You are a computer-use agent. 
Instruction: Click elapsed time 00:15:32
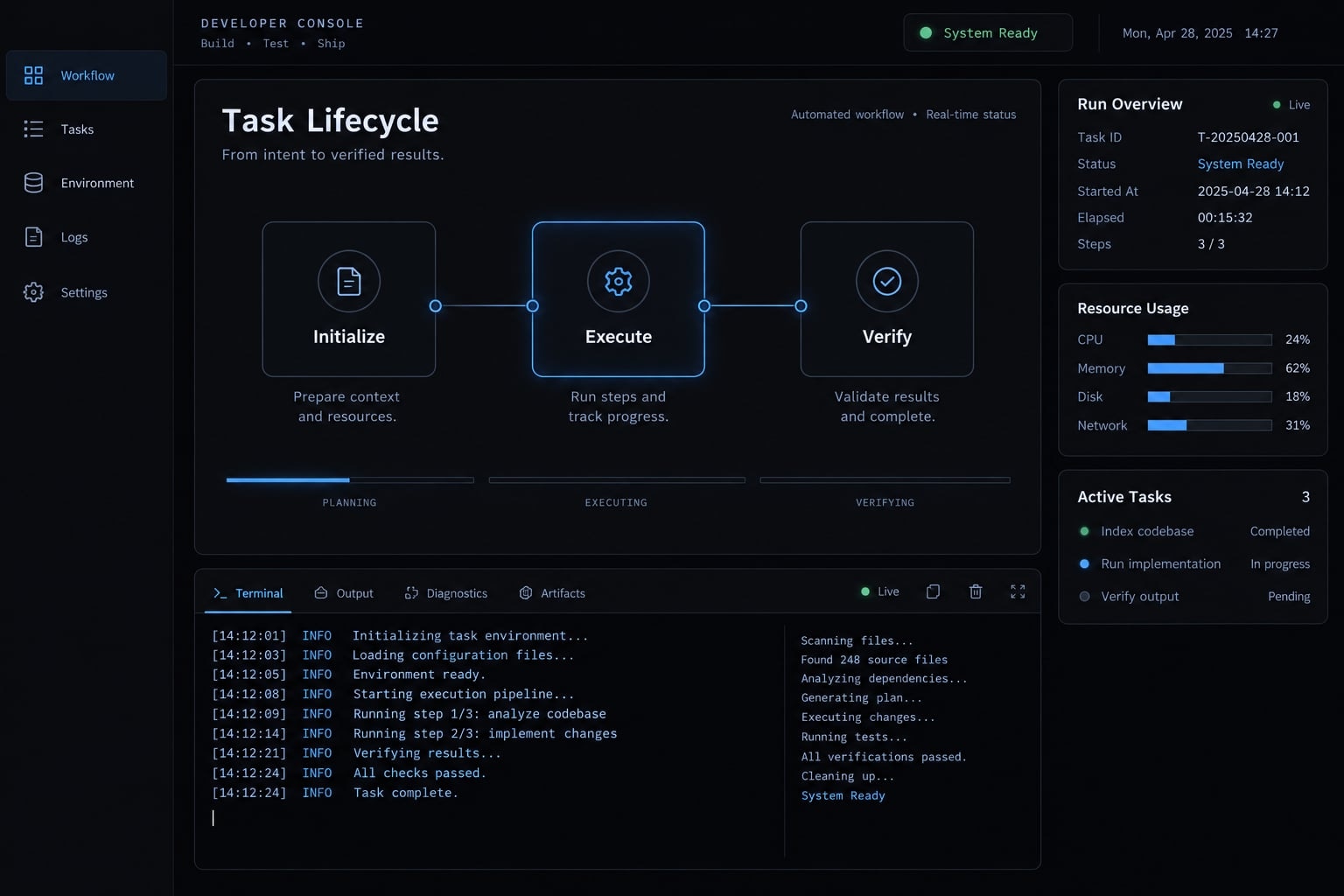click(x=1225, y=218)
